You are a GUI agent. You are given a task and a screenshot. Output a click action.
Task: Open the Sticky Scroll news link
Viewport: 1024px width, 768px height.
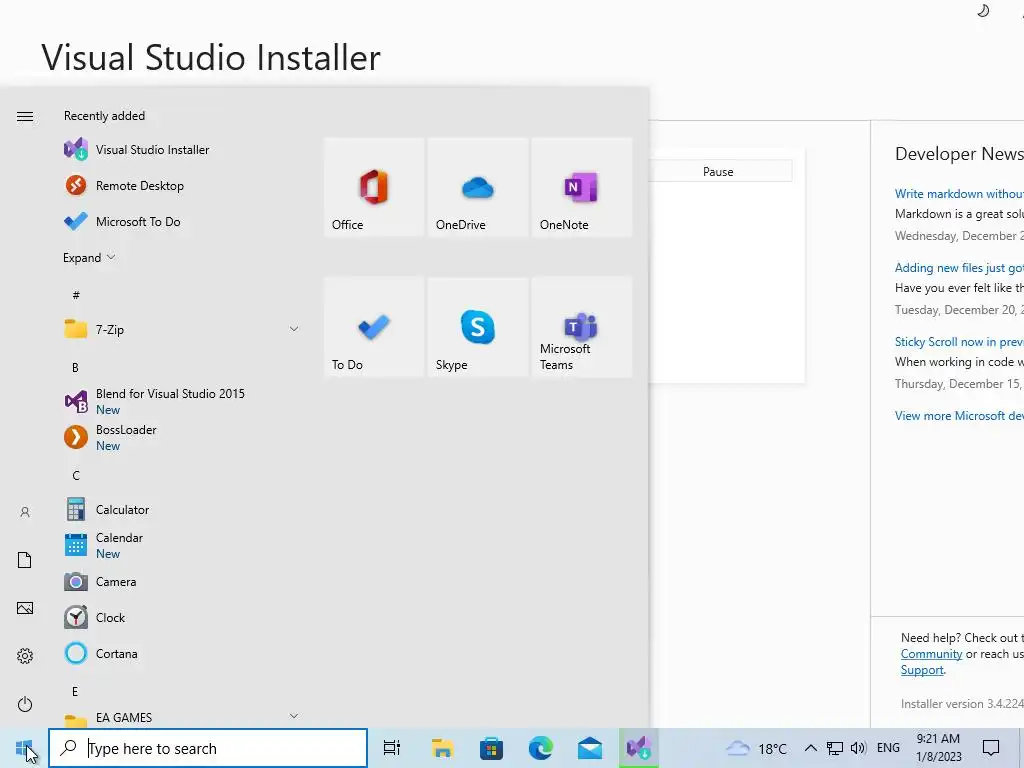click(959, 342)
